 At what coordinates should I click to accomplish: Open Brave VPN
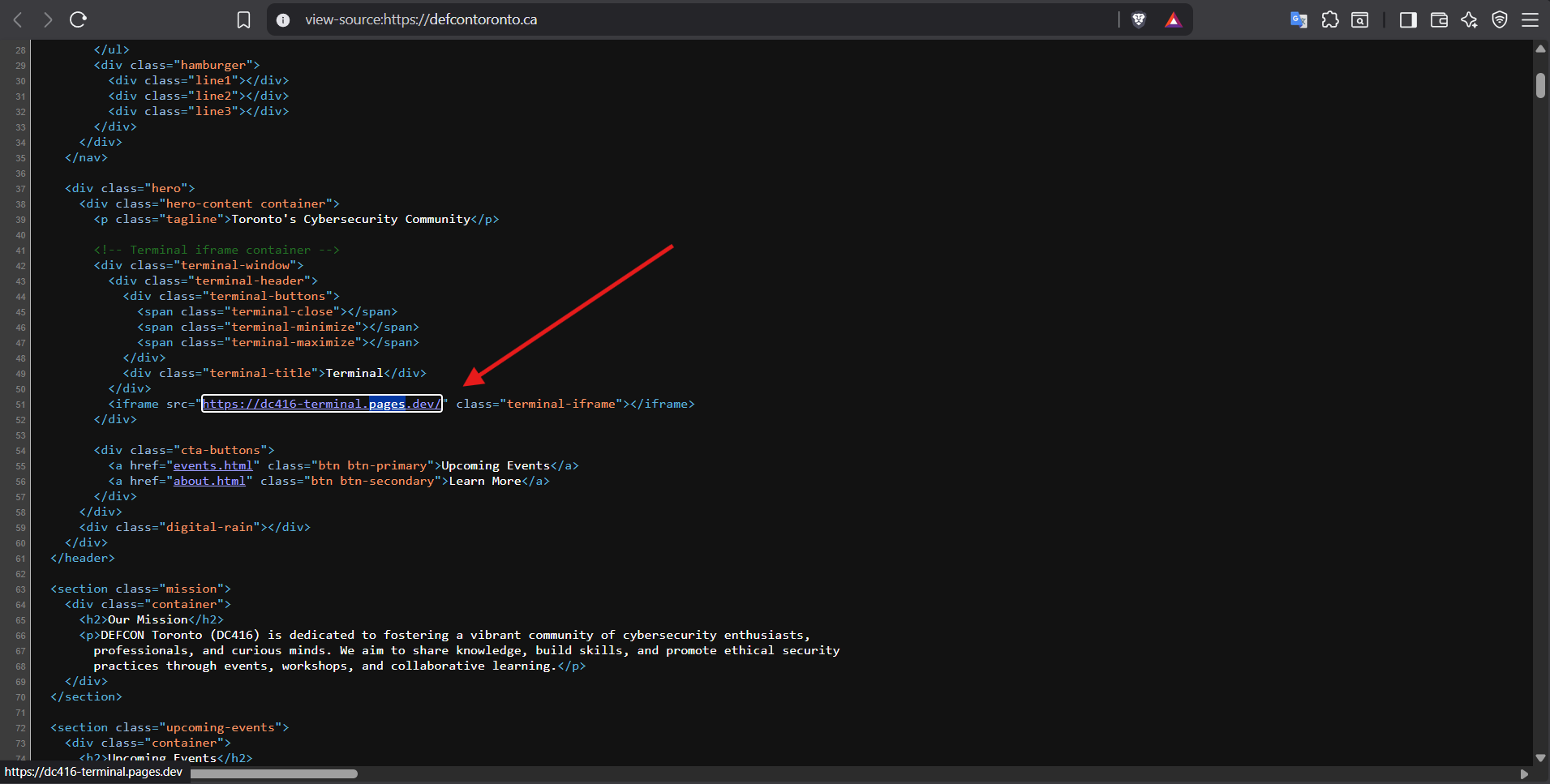click(1499, 19)
